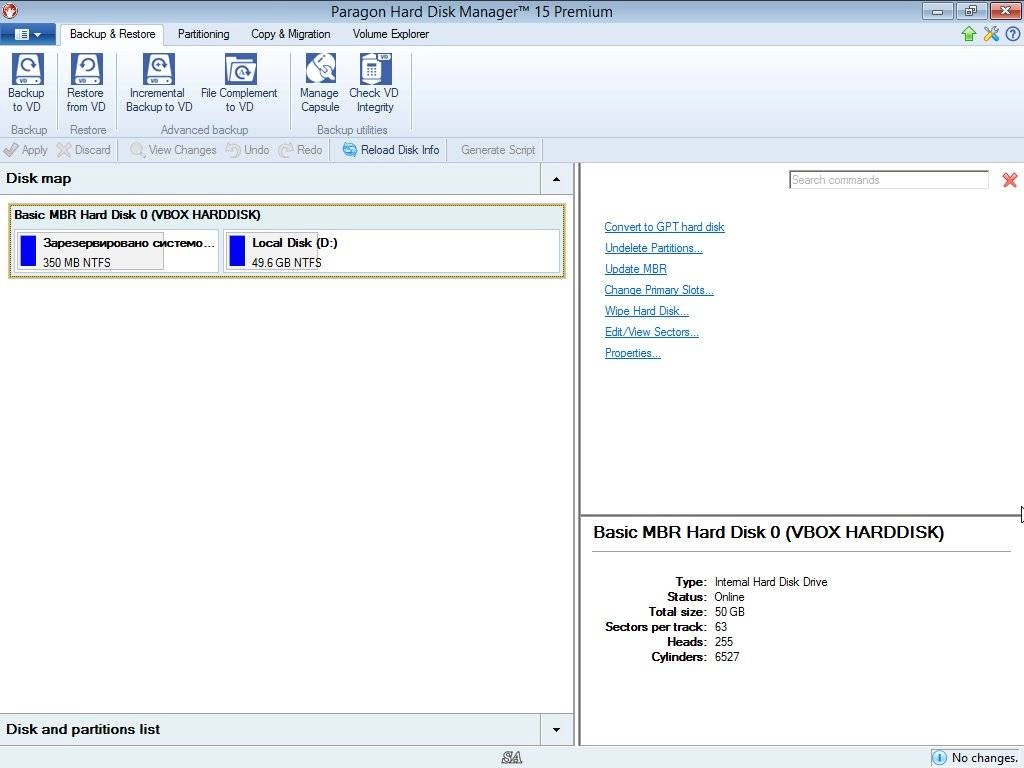
Task: Click Reload Disk Info button
Action: pyautogui.click(x=391, y=150)
